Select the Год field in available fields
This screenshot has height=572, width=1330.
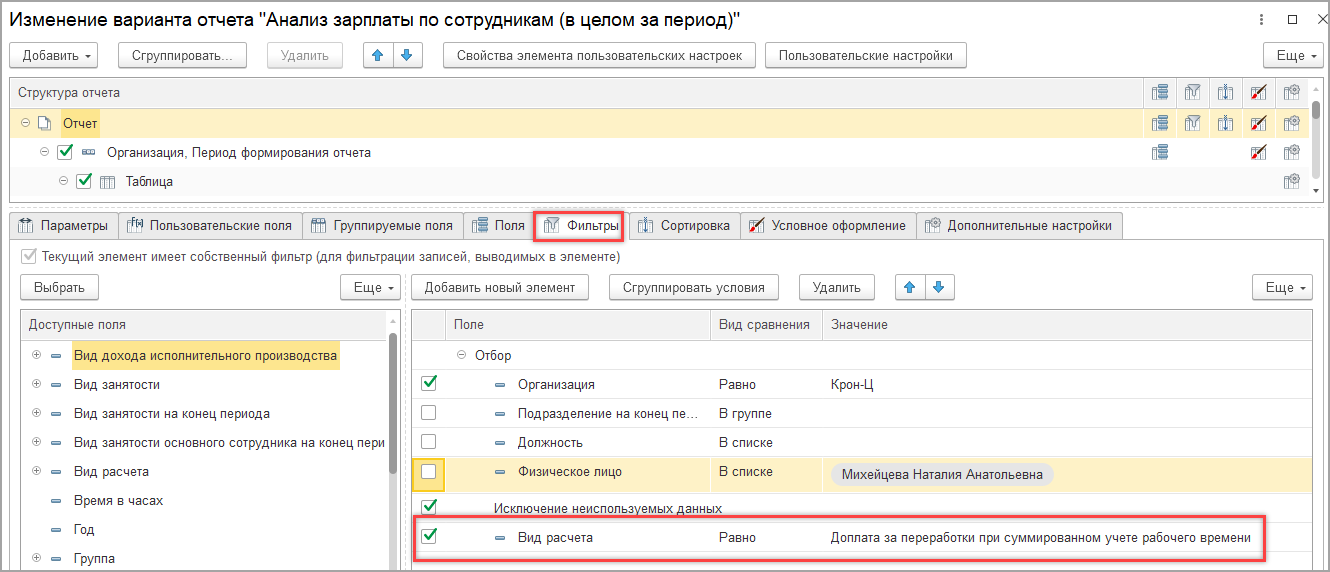pyautogui.click(x=84, y=529)
